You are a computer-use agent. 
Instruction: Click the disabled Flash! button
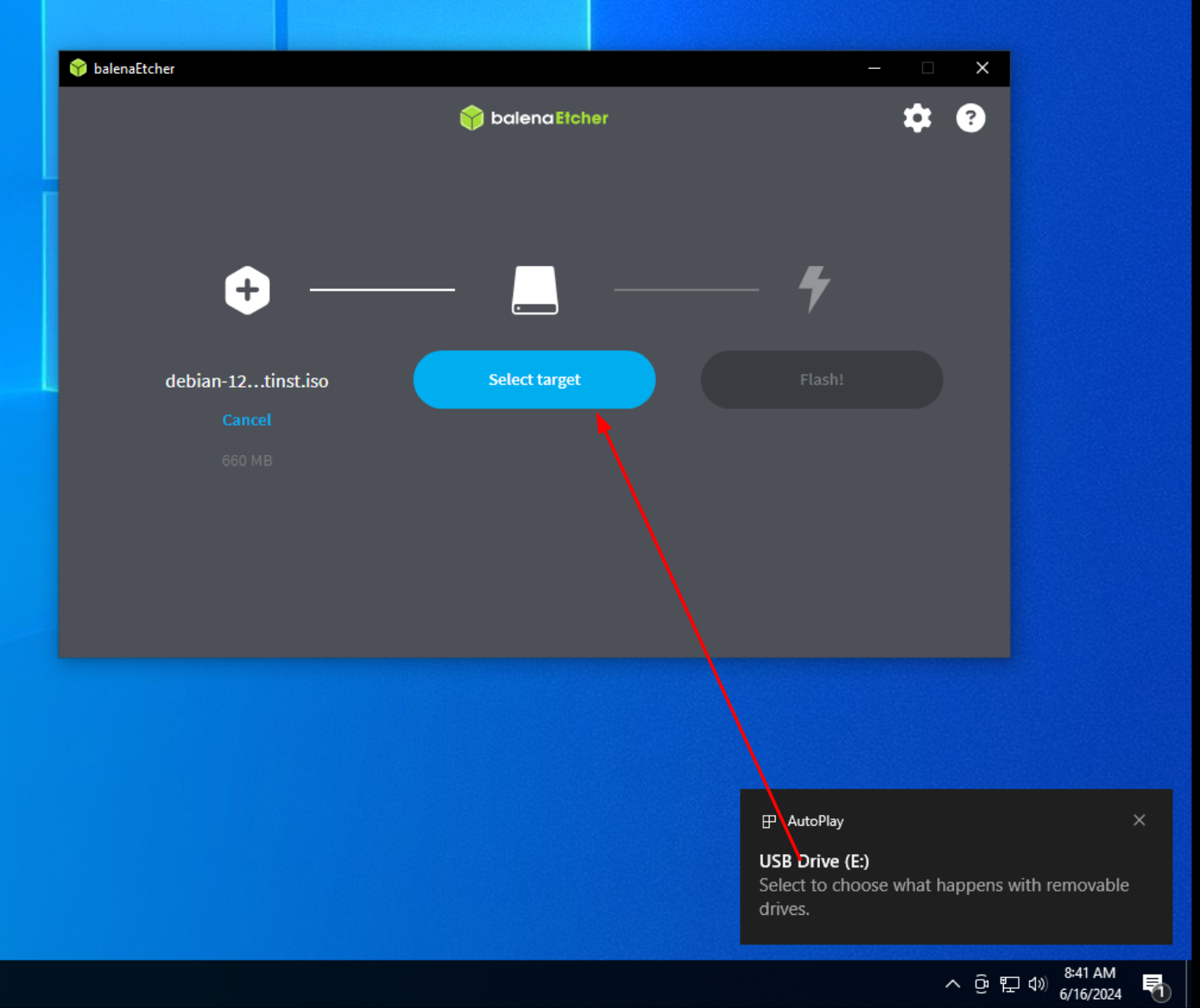(822, 379)
